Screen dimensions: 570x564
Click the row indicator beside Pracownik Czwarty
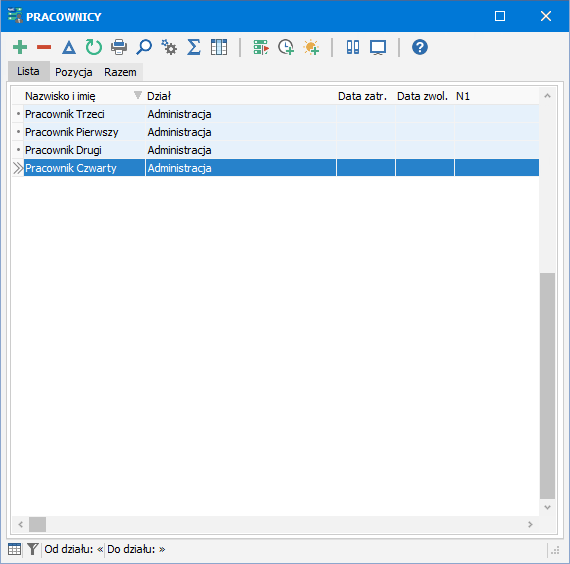coord(18,168)
